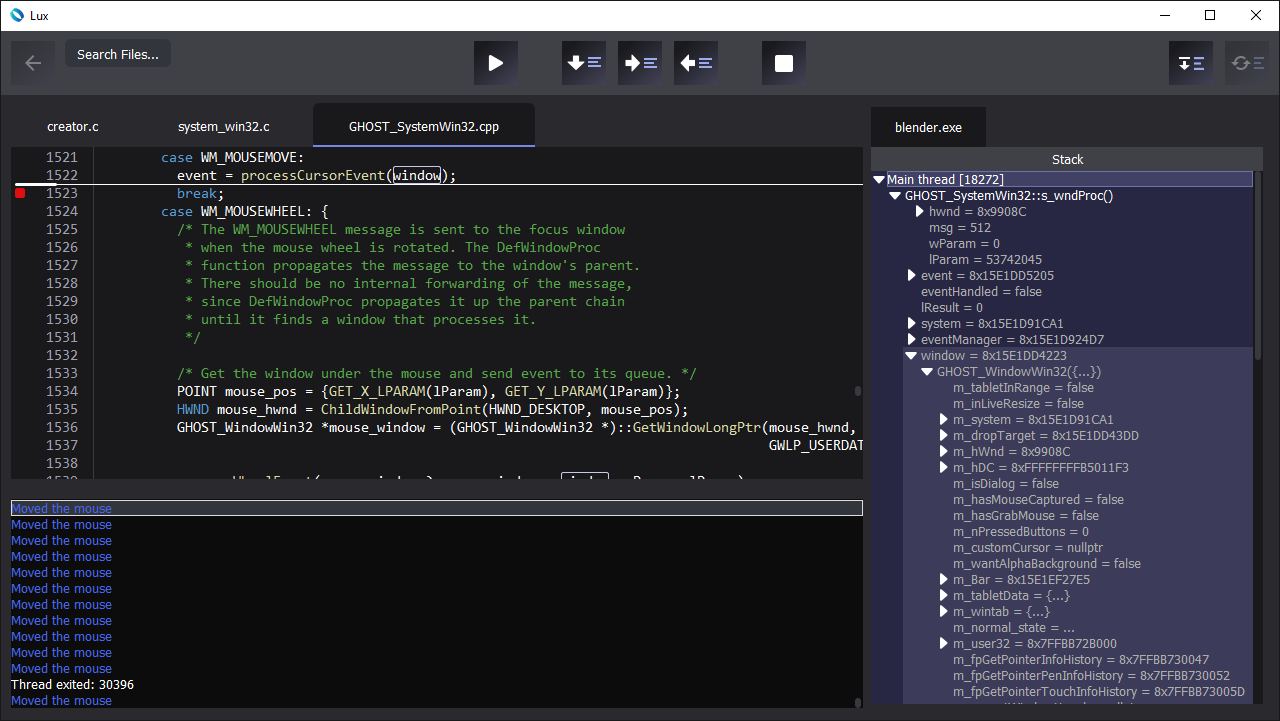Toggle the scroll-to-bottom output button
The image size is (1280, 721).
(x=1191, y=63)
